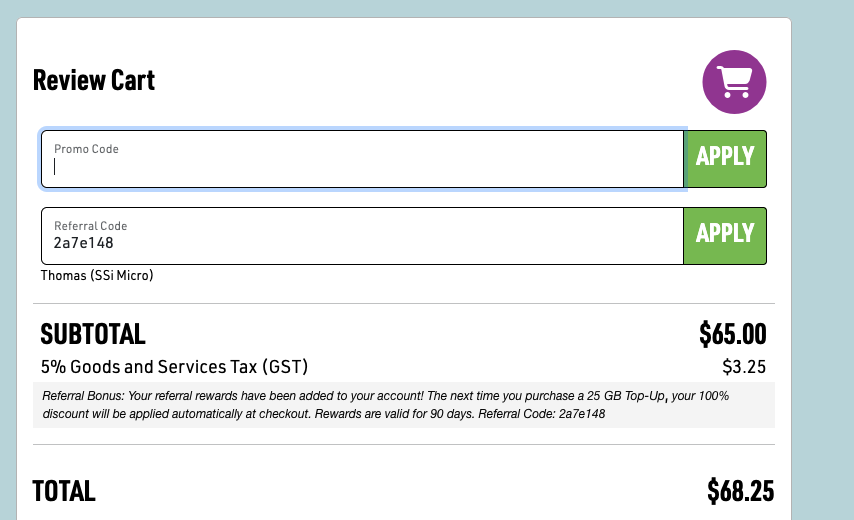
Task: Click into the Referral Code field
Action: 363,236
